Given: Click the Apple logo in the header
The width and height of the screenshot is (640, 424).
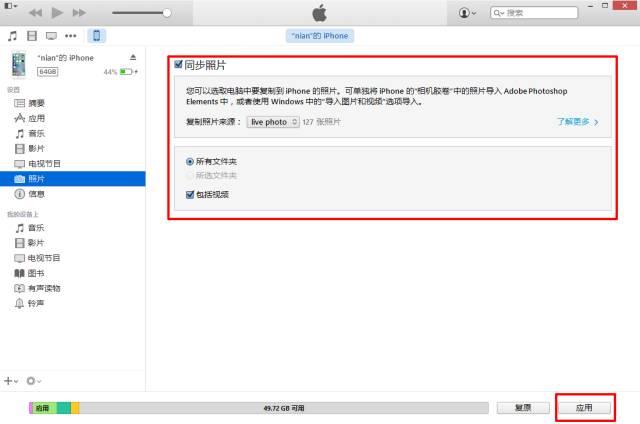Looking at the screenshot, I should pyautogui.click(x=320, y=13).
